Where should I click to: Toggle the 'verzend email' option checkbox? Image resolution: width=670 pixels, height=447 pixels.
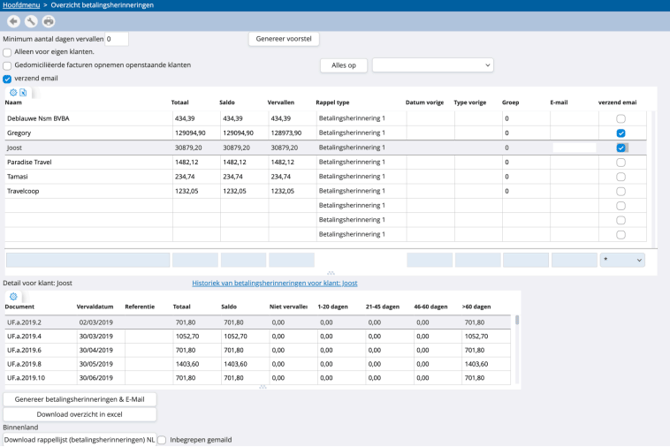click(x=8, y=78)
